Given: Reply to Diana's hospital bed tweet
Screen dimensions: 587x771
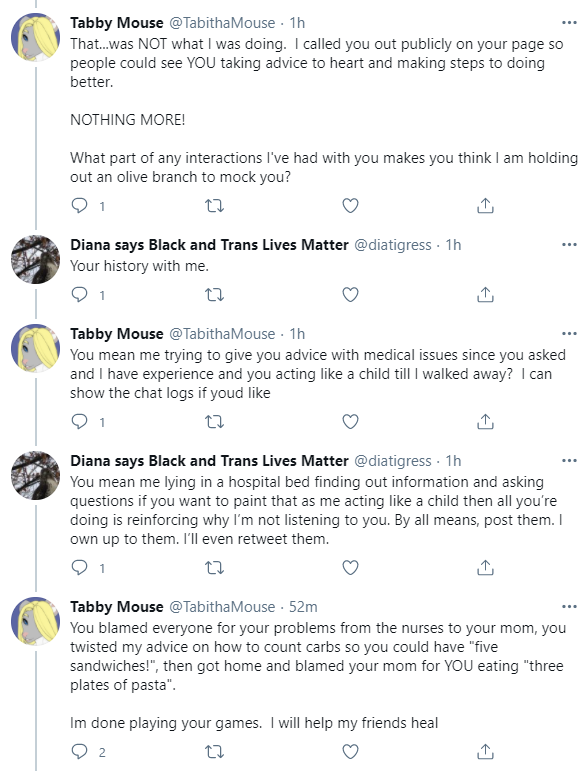Looking at the screenshot, I should (80, 567).
